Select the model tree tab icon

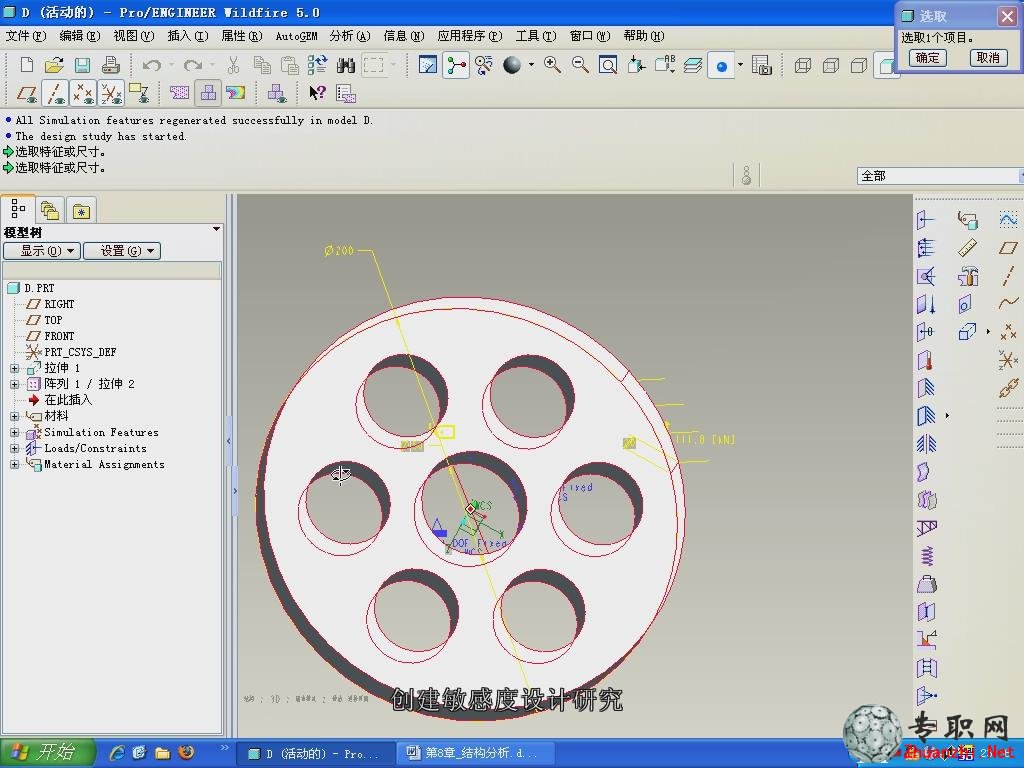coord(18,210)
